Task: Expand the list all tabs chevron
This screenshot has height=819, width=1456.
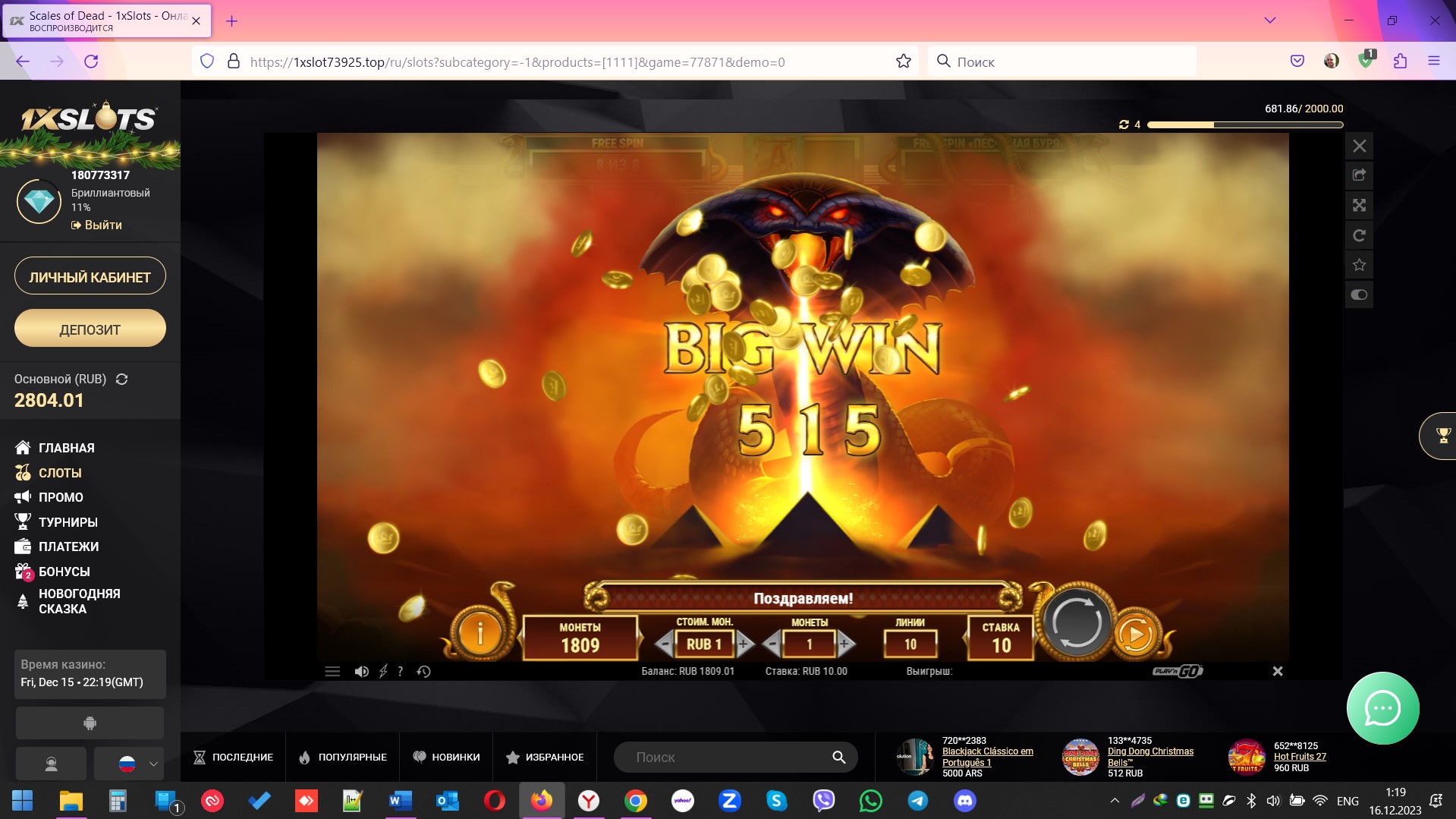Action: click(1270, 20)
